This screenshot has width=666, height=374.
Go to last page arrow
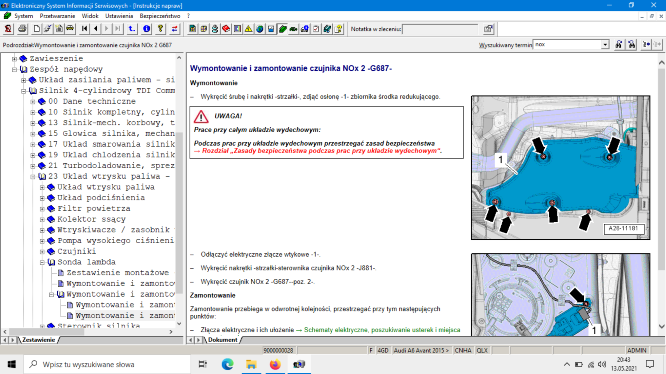(118, 29)
